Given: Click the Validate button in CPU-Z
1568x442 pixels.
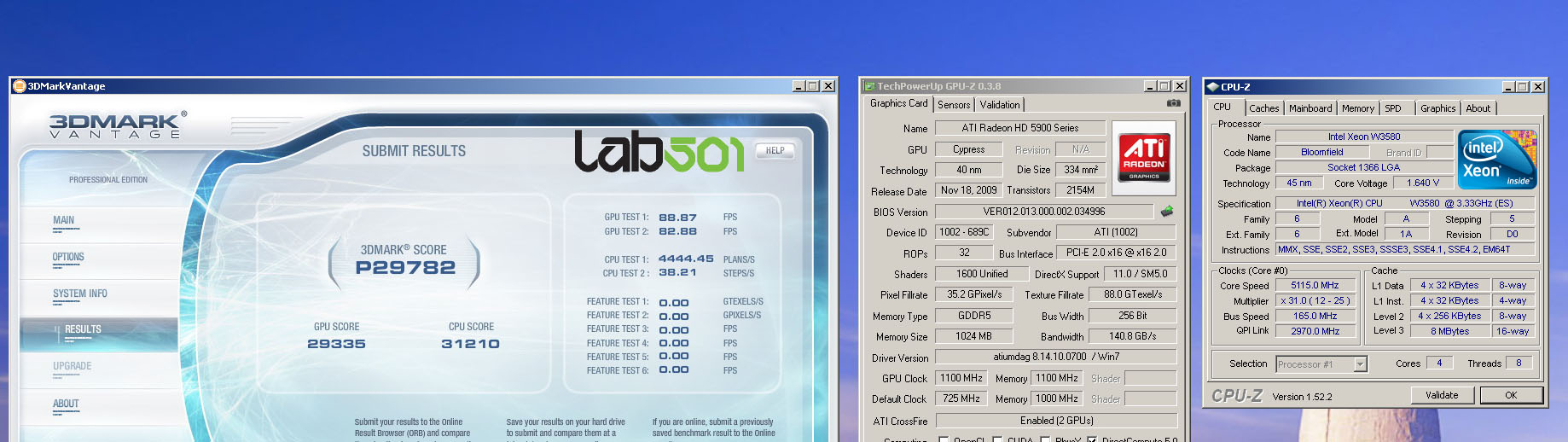Looking at the screenshot, I should 1442,395.
